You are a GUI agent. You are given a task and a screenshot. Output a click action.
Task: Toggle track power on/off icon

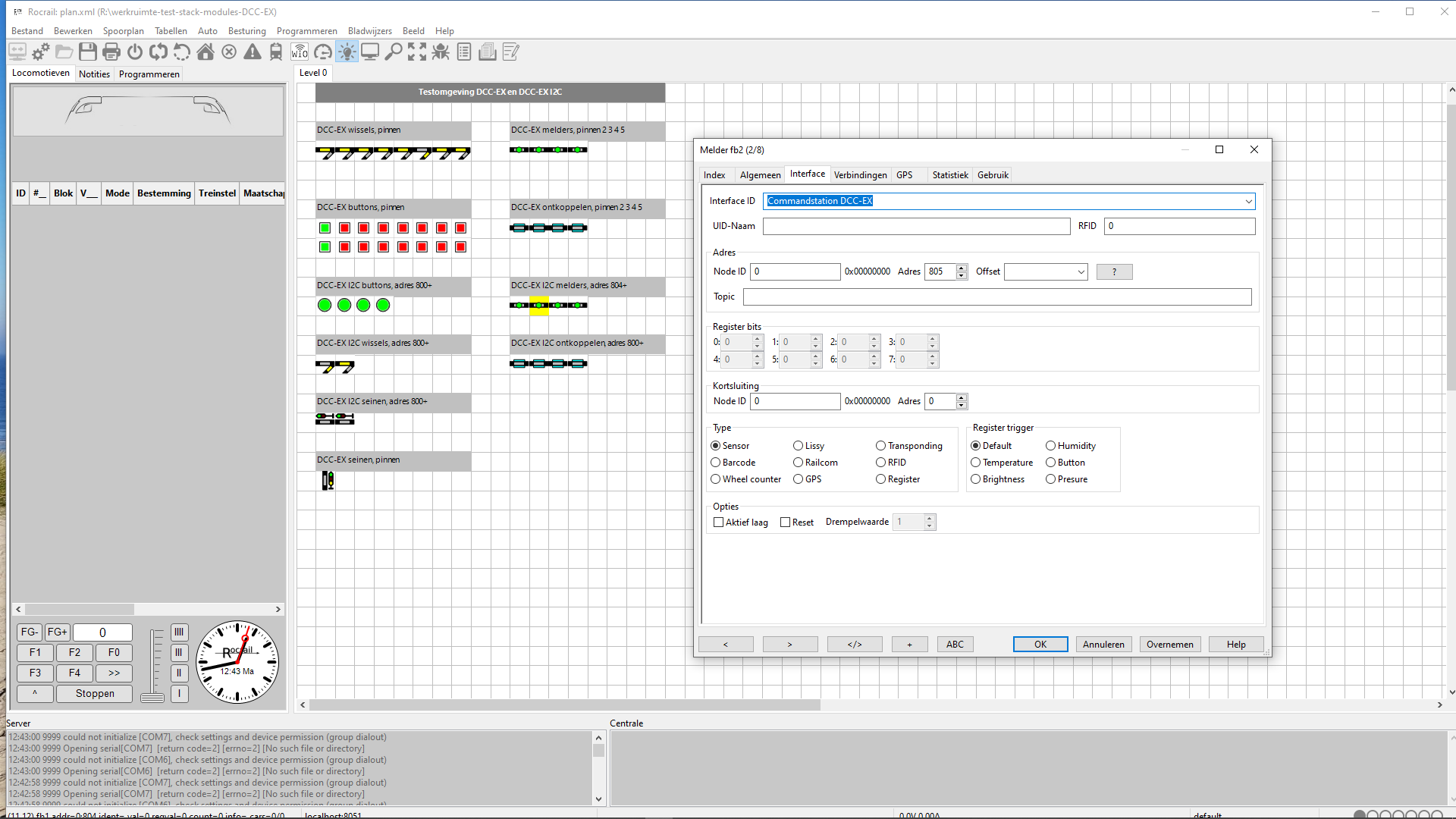click(135, 52)
